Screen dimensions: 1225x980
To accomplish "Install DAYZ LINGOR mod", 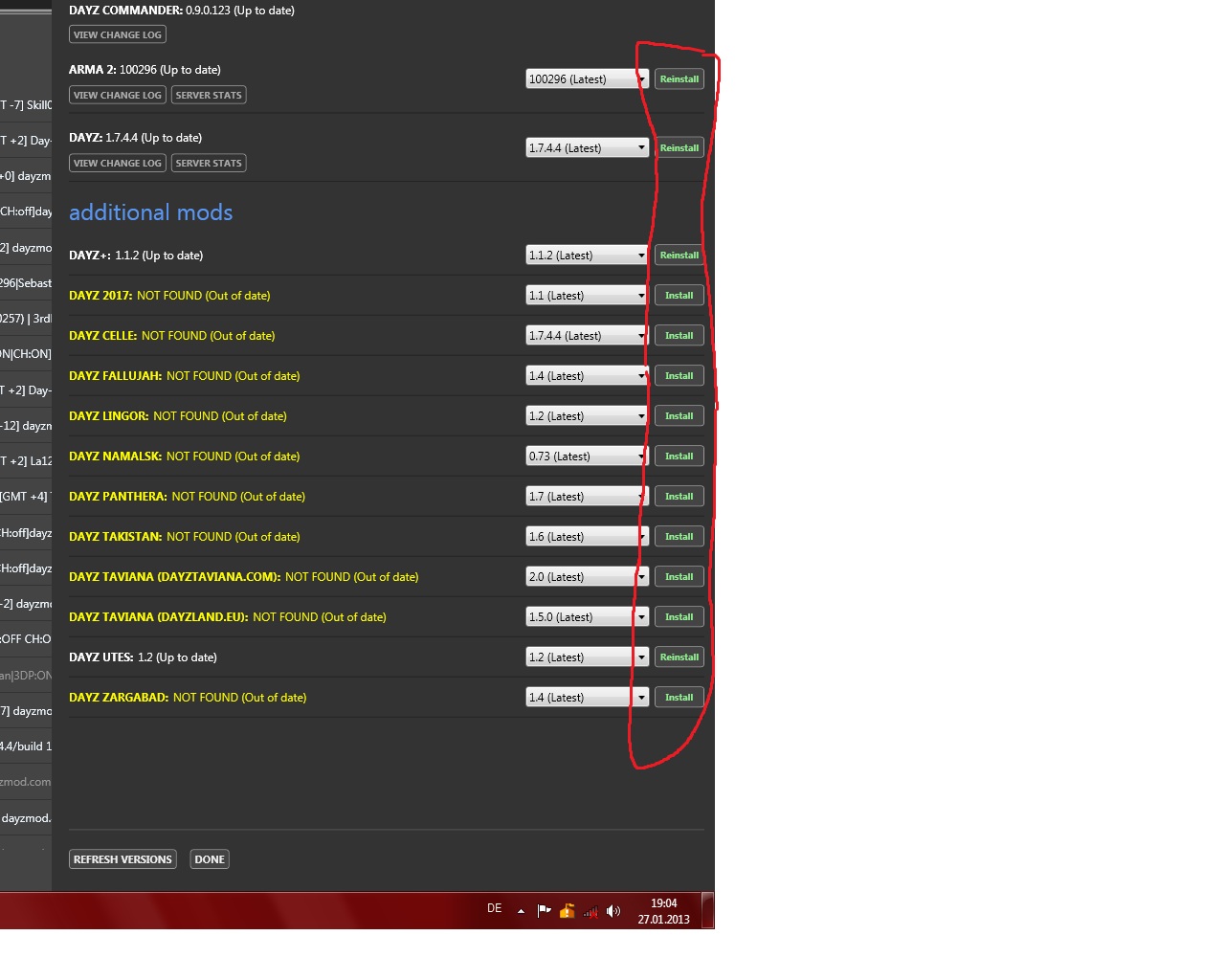I will 679,416.
